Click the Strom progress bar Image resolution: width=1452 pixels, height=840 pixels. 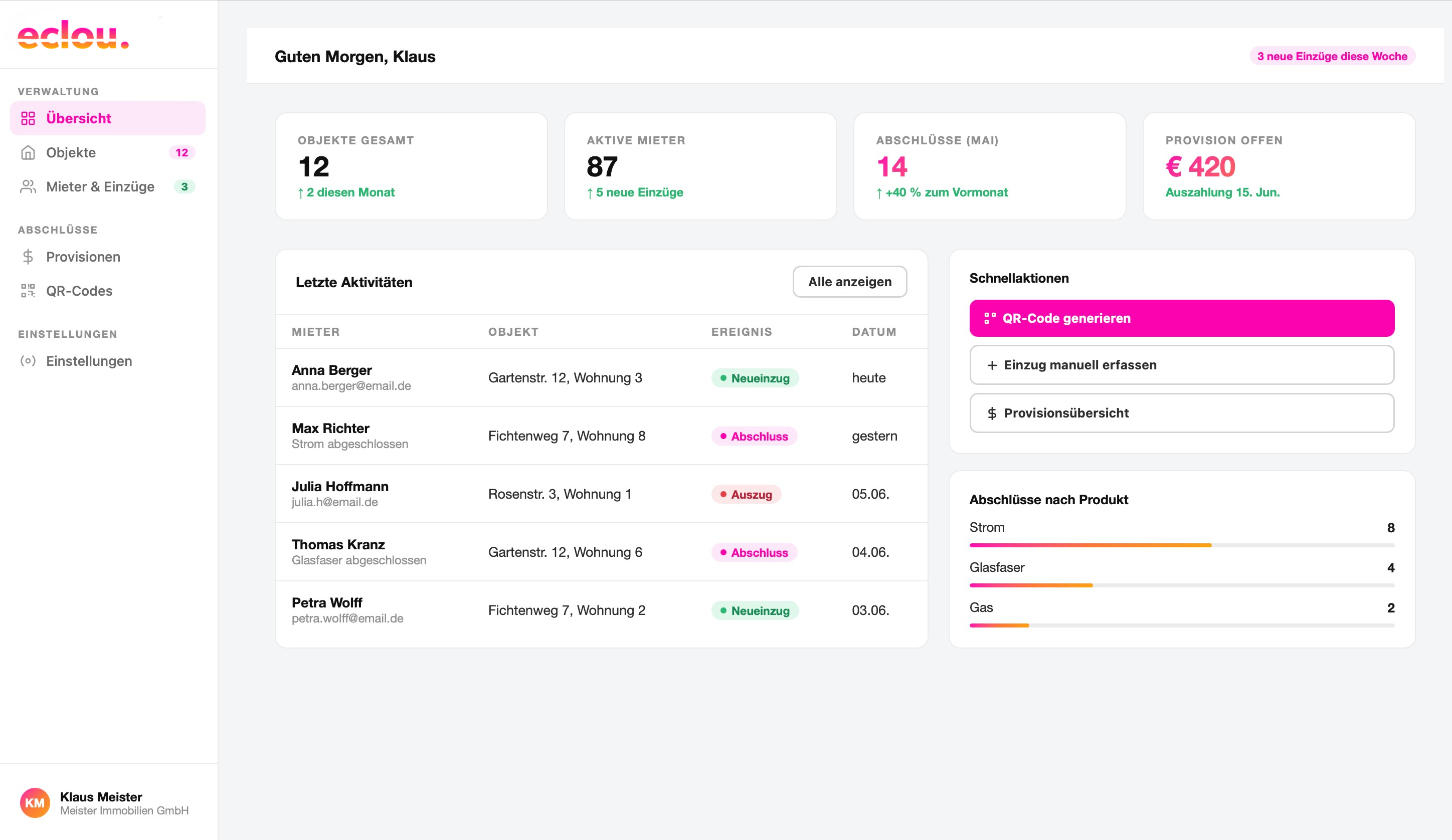coord(1182,545)
